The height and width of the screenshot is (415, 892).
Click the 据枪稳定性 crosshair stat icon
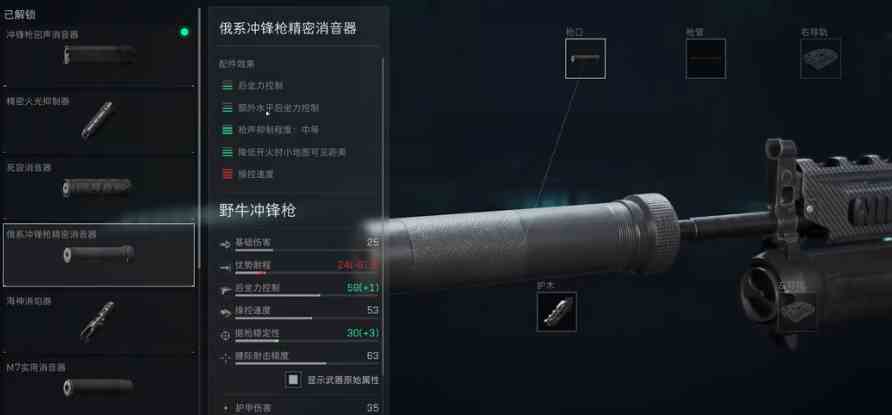[225, 335]
